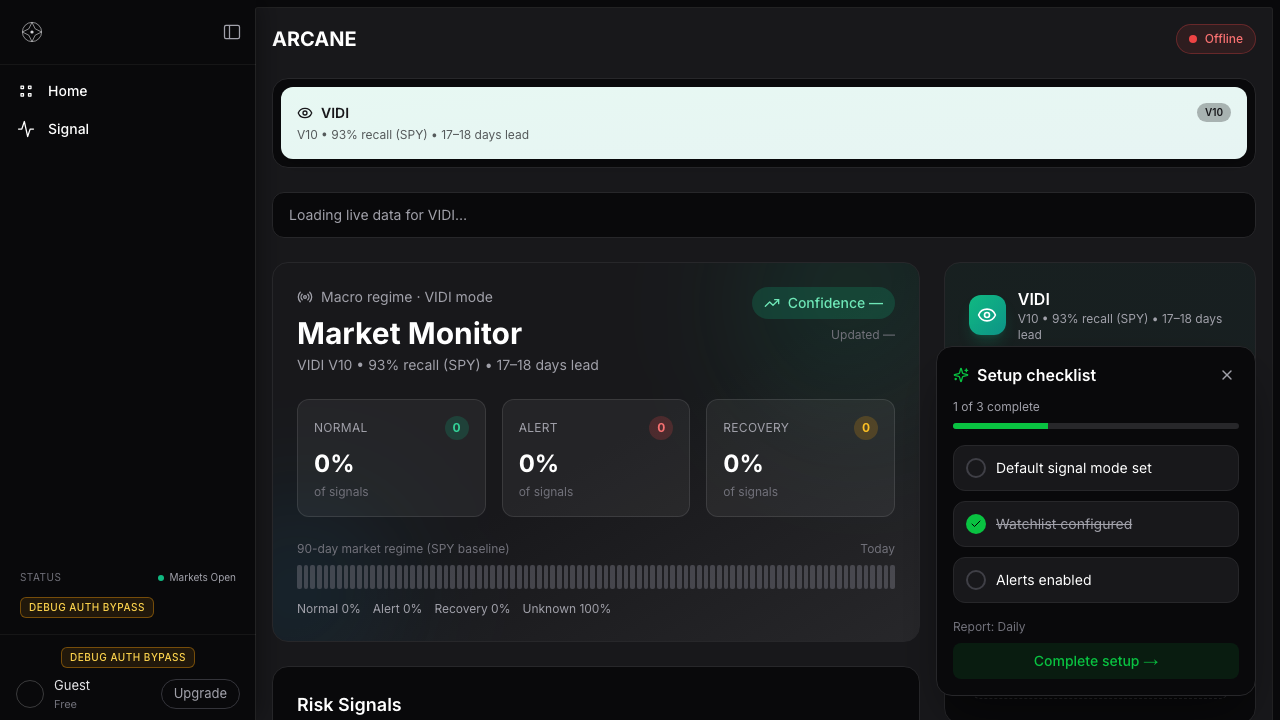Select Signal from the sidebar menu
The image size is (1280, 720).
68,129
